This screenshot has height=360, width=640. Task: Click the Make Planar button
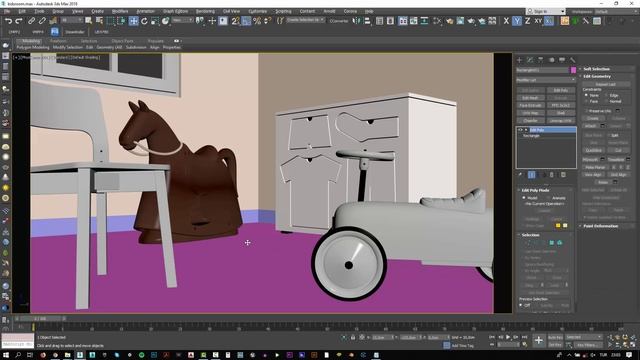click(595, 167)
